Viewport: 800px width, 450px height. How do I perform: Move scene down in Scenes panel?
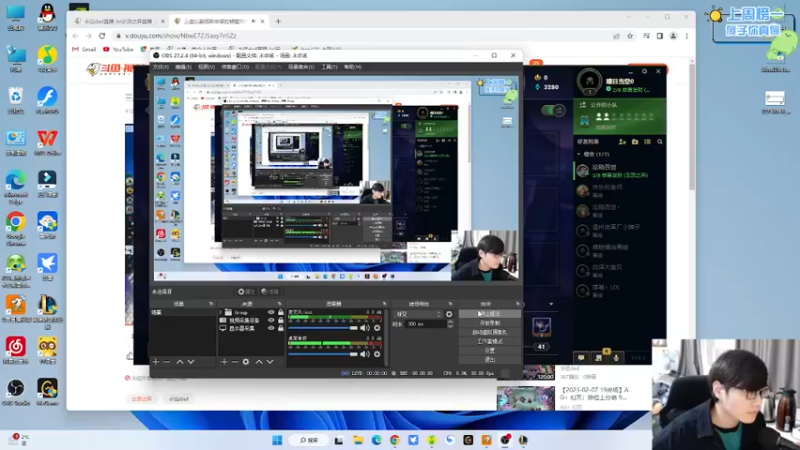pos(191,362)
